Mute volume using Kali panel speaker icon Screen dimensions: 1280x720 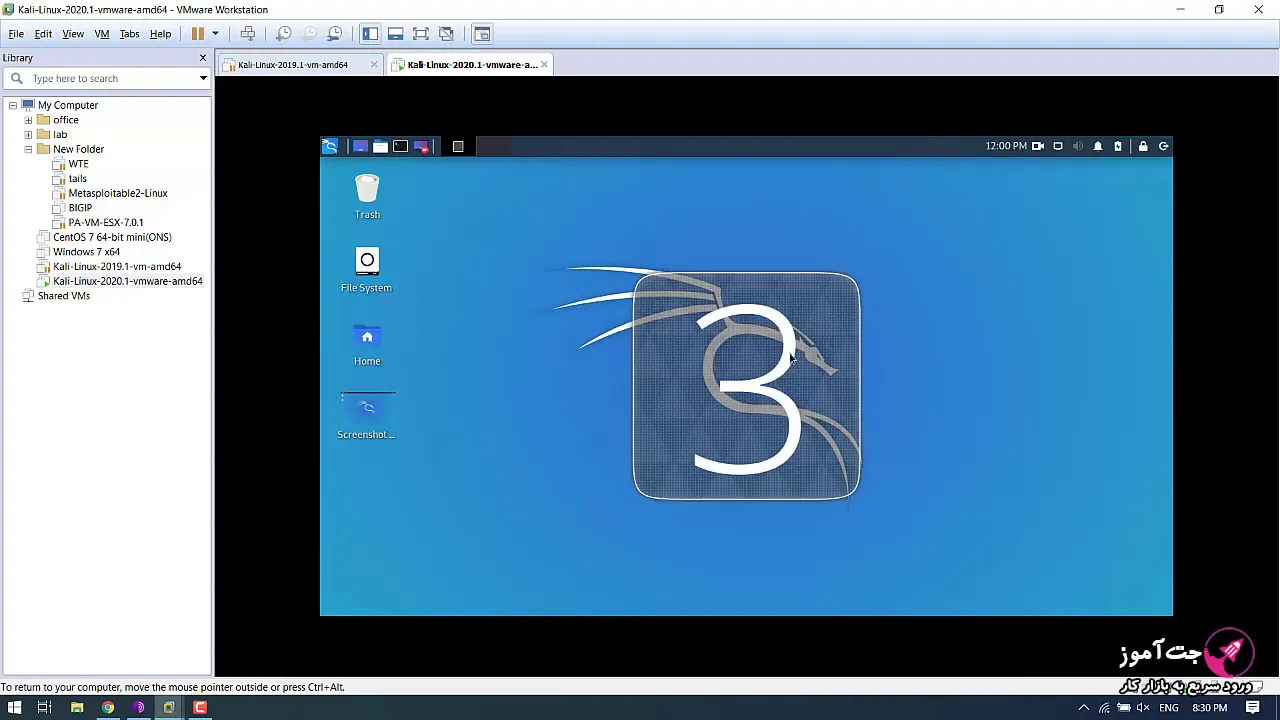(1078, 146)
